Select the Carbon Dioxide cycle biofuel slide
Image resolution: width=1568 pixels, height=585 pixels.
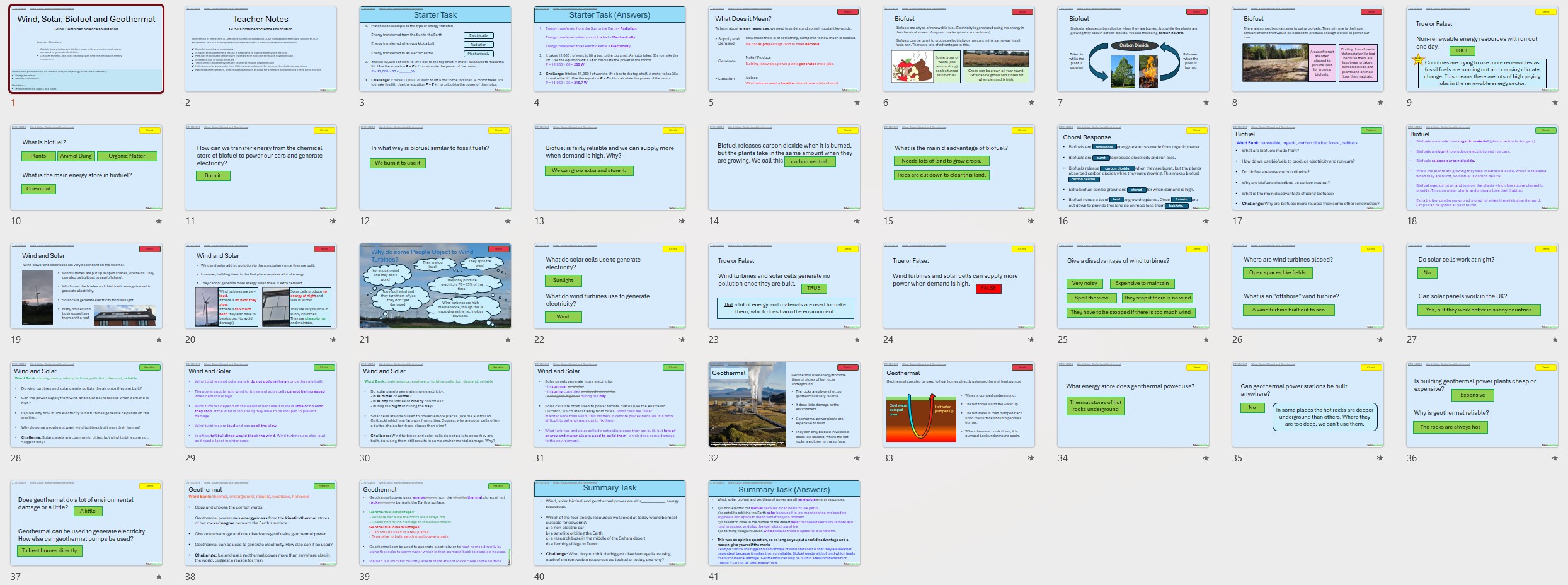click(1133, 49)
